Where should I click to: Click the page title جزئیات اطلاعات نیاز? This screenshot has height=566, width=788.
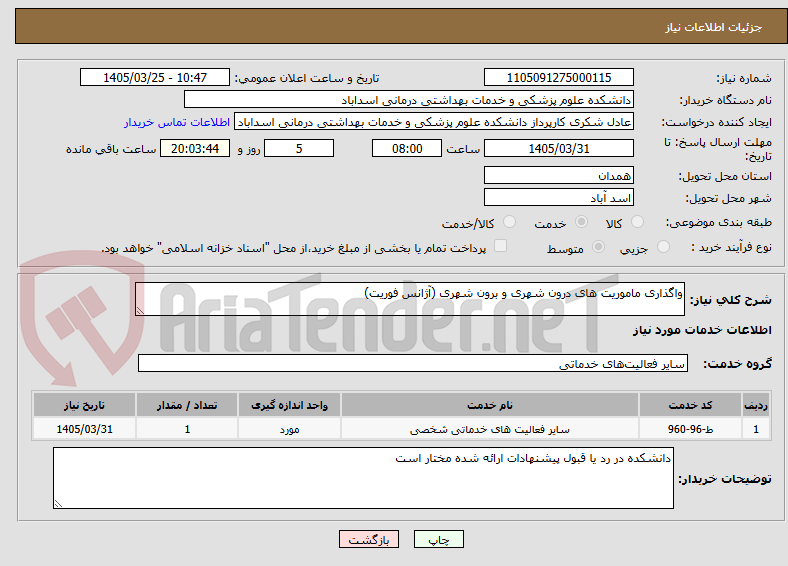click(713, 27)
